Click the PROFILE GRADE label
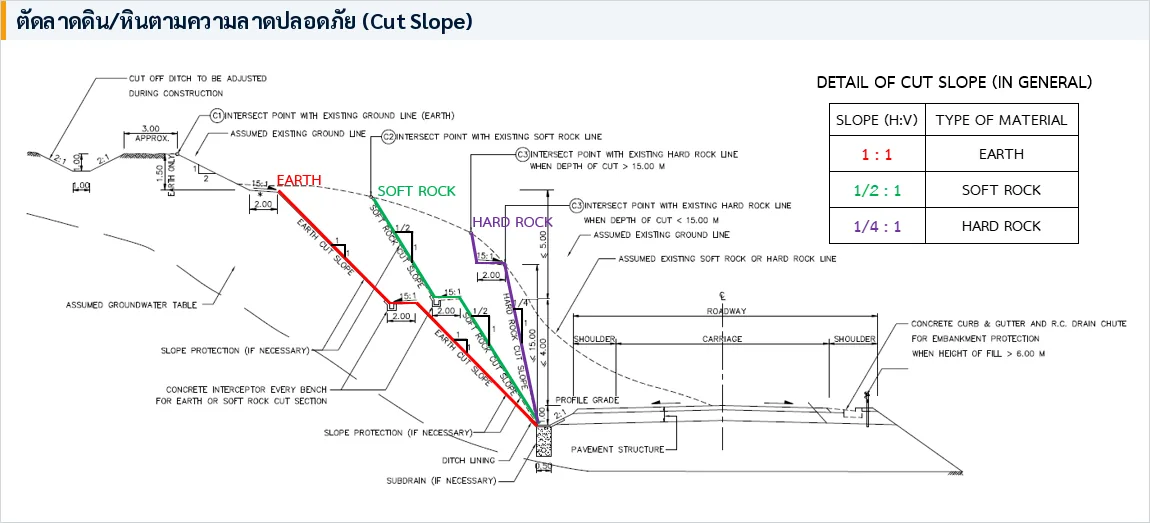The image size is (1150, 523). [587, 401]
